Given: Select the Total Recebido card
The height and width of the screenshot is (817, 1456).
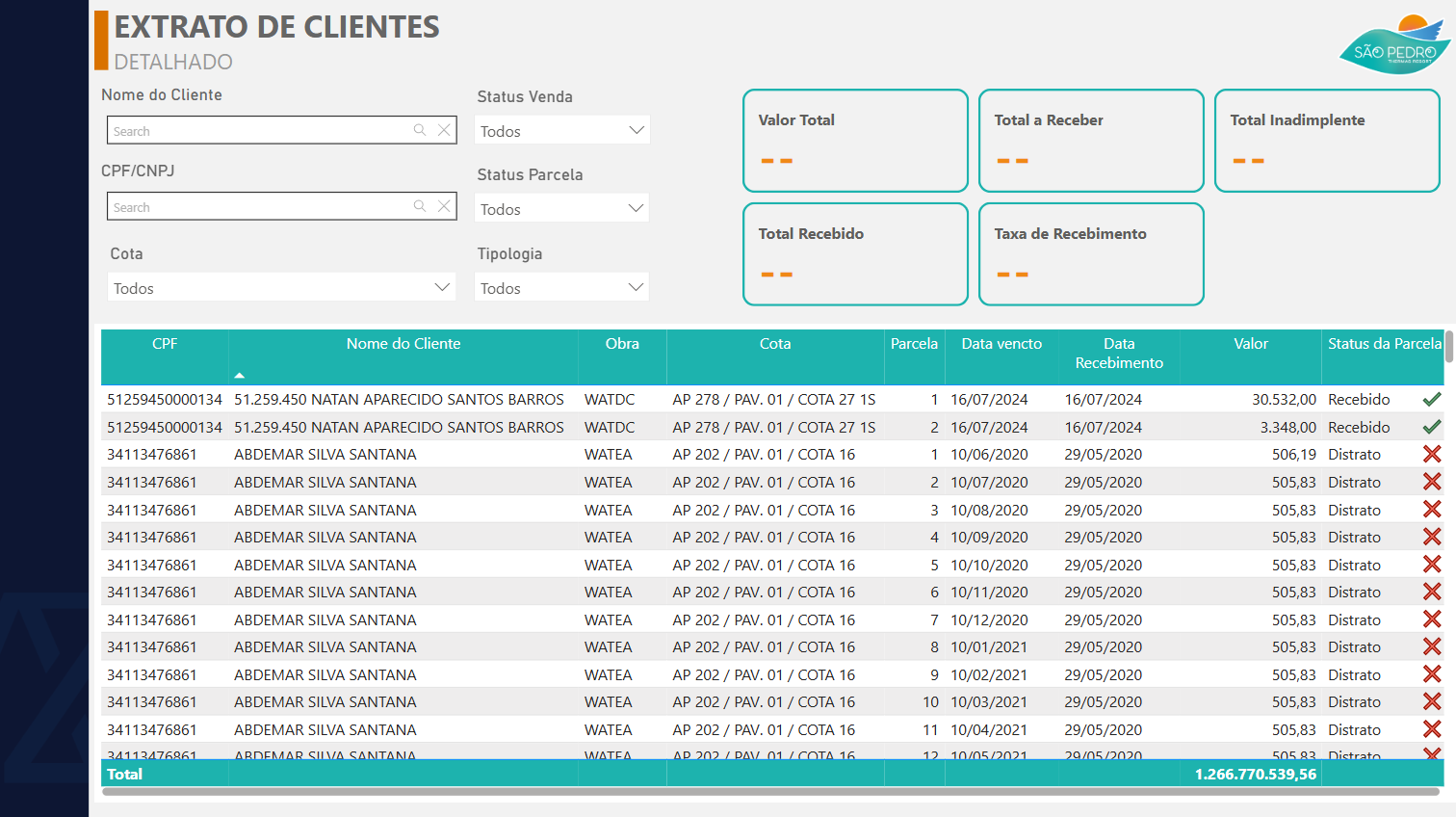Looking at the screenshot, I should coord(855,254).
